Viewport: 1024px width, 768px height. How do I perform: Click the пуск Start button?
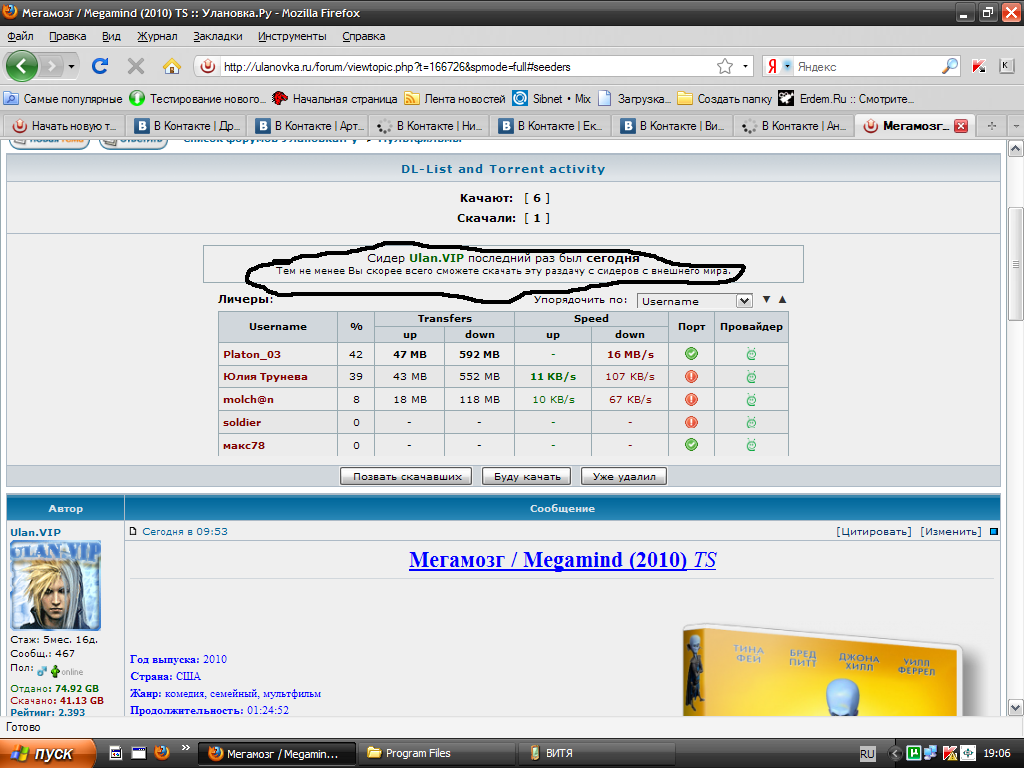click(46, 754)
